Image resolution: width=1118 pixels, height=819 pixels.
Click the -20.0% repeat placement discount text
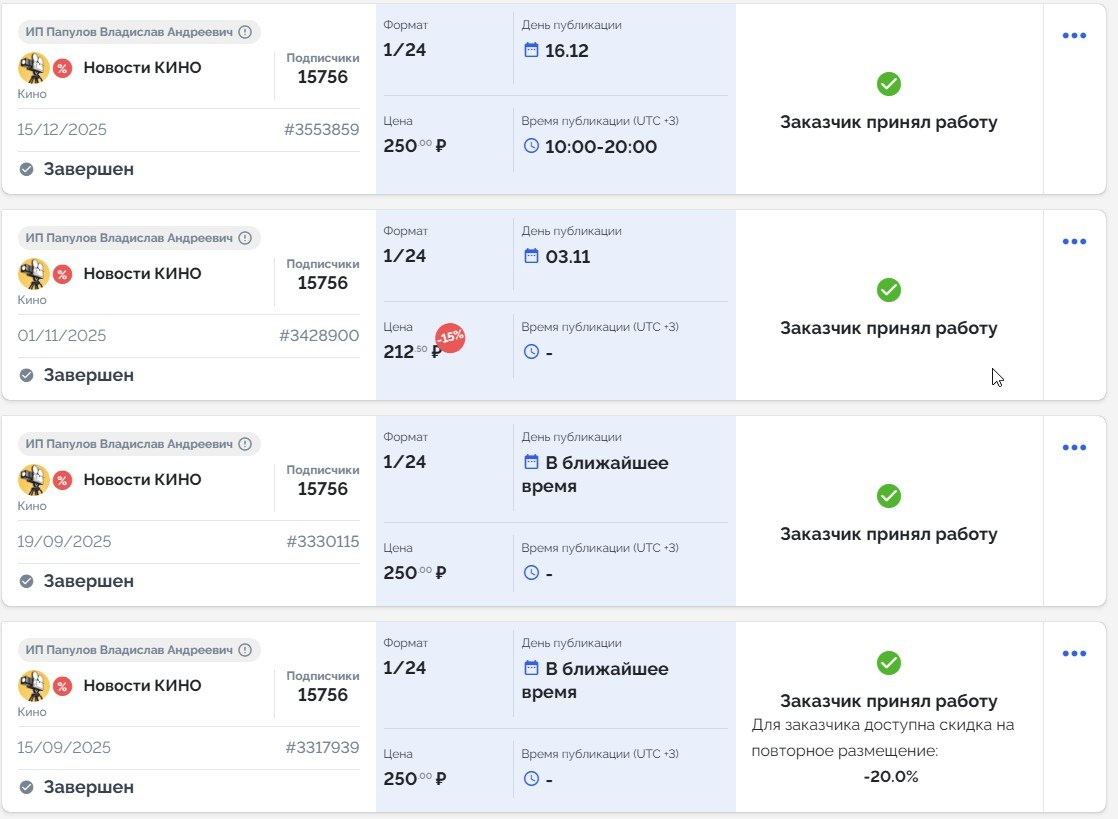tap(890, 776)
